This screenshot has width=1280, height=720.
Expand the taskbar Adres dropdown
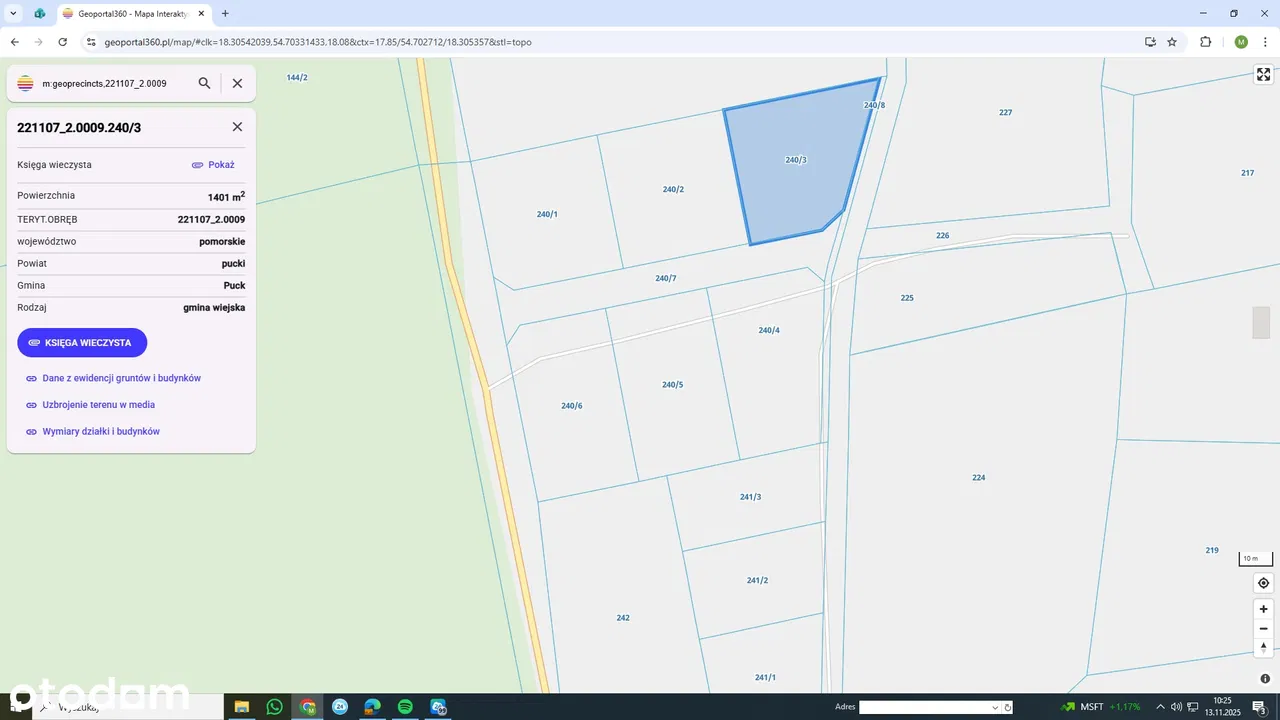(x=995, y=708)
